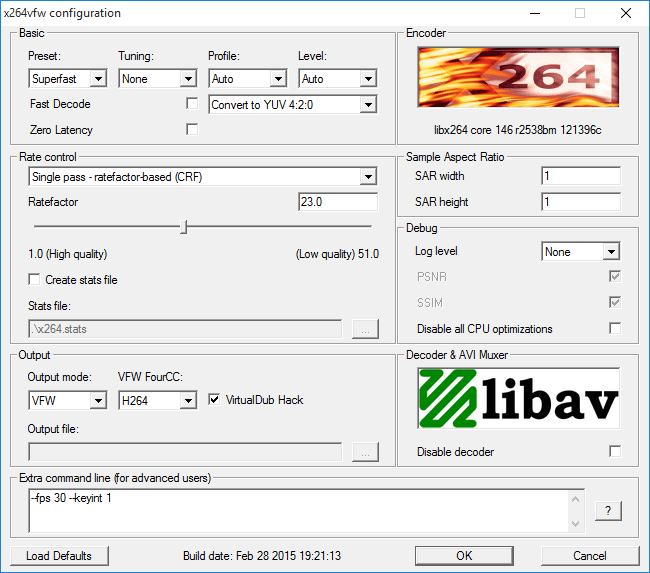Tick the Create stats file checkbox
This screenshot has height=573, width=650.
click(34, 279)
